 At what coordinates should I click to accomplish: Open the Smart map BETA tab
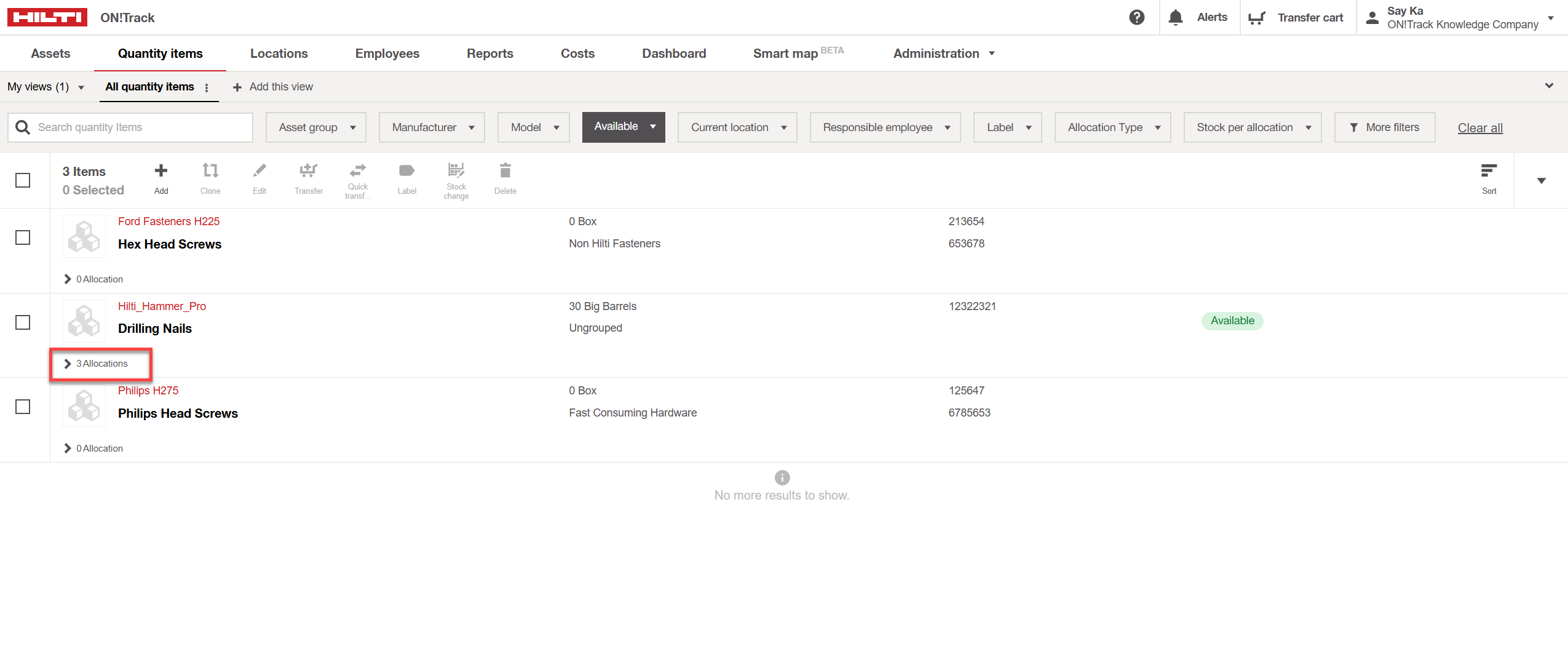coord(798,54)
